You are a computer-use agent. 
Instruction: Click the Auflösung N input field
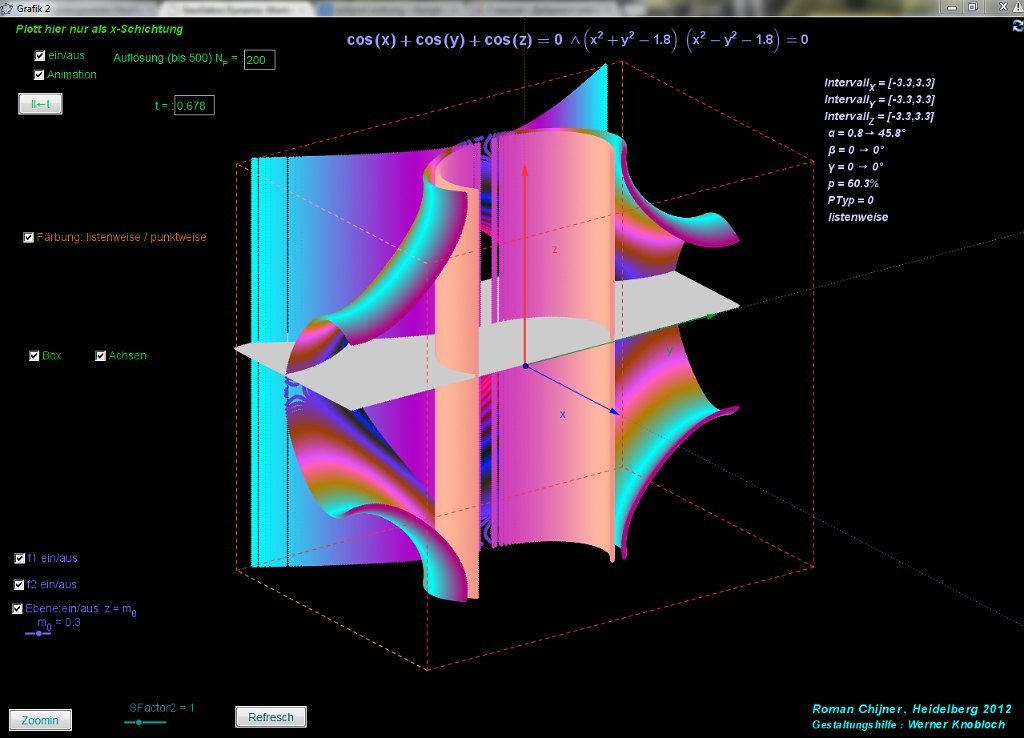259,60
